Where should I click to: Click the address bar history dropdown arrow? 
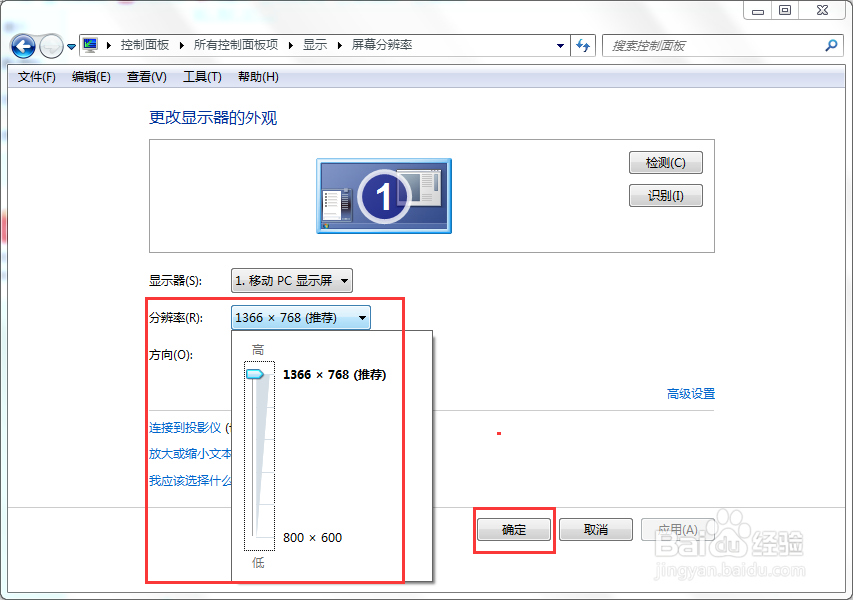pyautogui.click(x=561, y=45)
